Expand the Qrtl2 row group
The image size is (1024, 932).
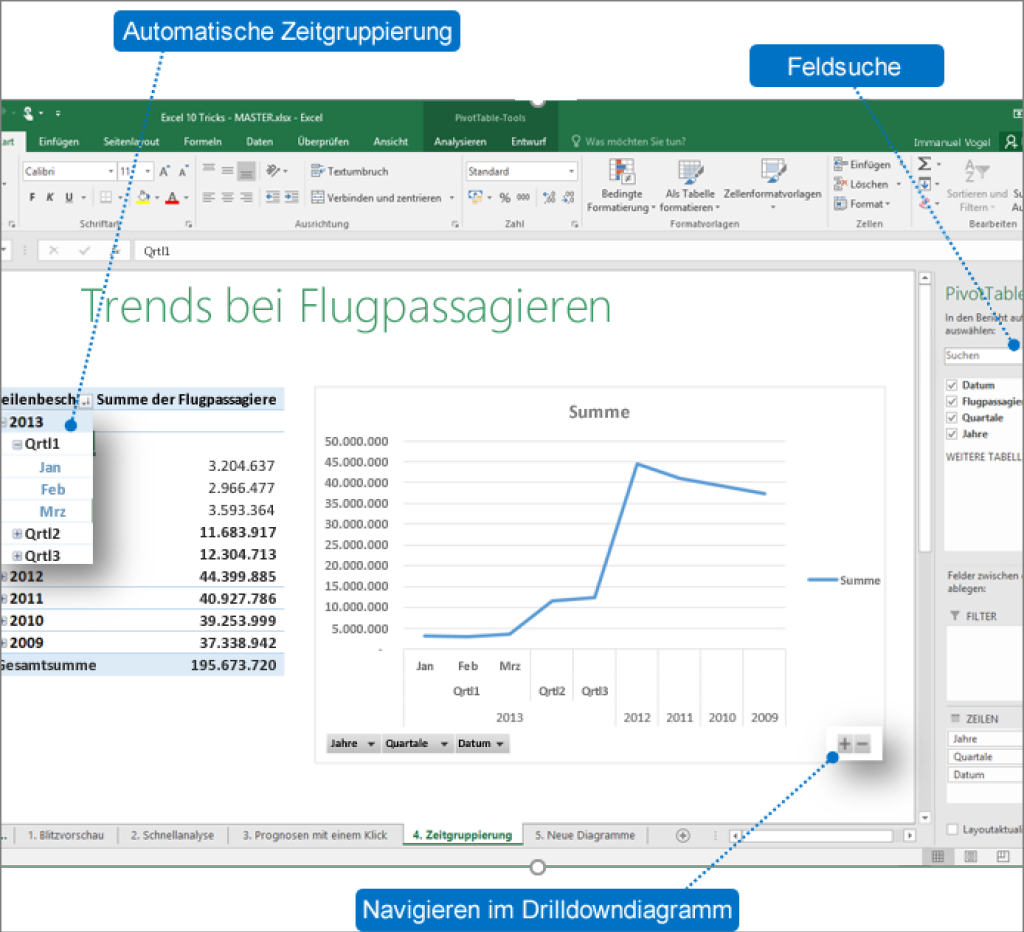(x=18, y=534)
